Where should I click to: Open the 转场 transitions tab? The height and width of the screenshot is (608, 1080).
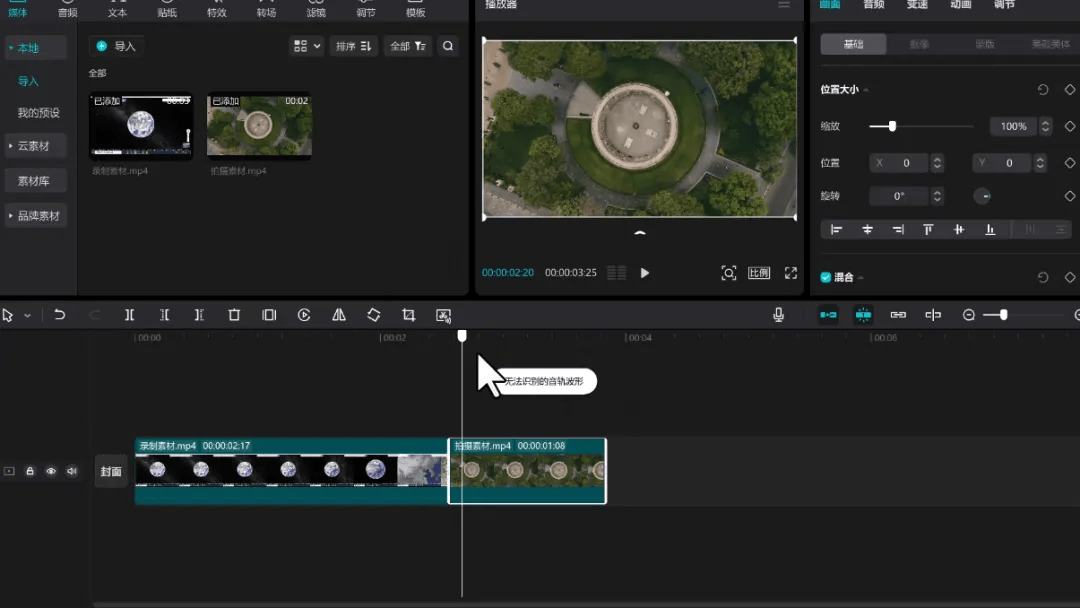[x=266, y=10]
